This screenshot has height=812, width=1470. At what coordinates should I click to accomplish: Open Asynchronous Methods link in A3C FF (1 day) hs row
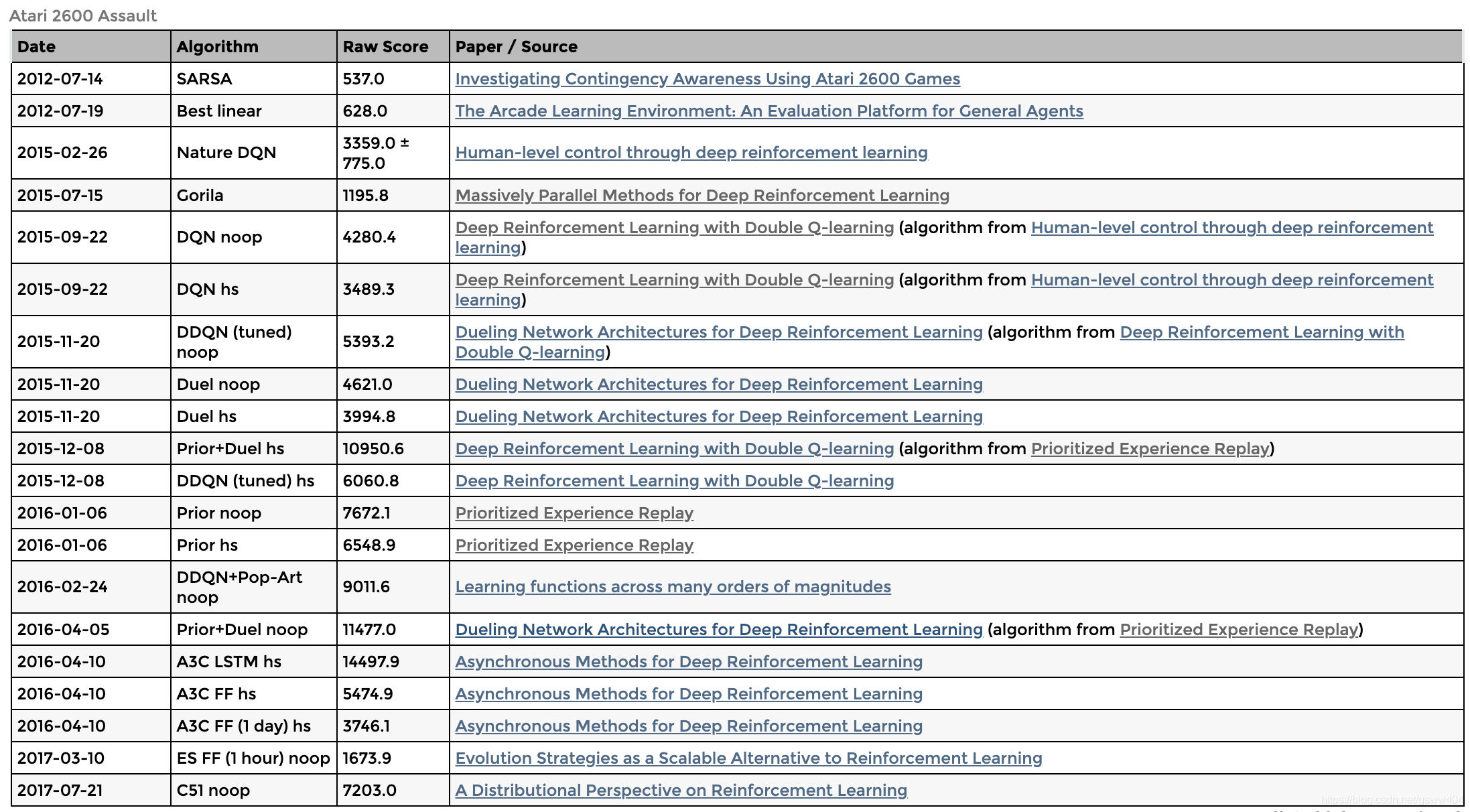click(689, 726)
